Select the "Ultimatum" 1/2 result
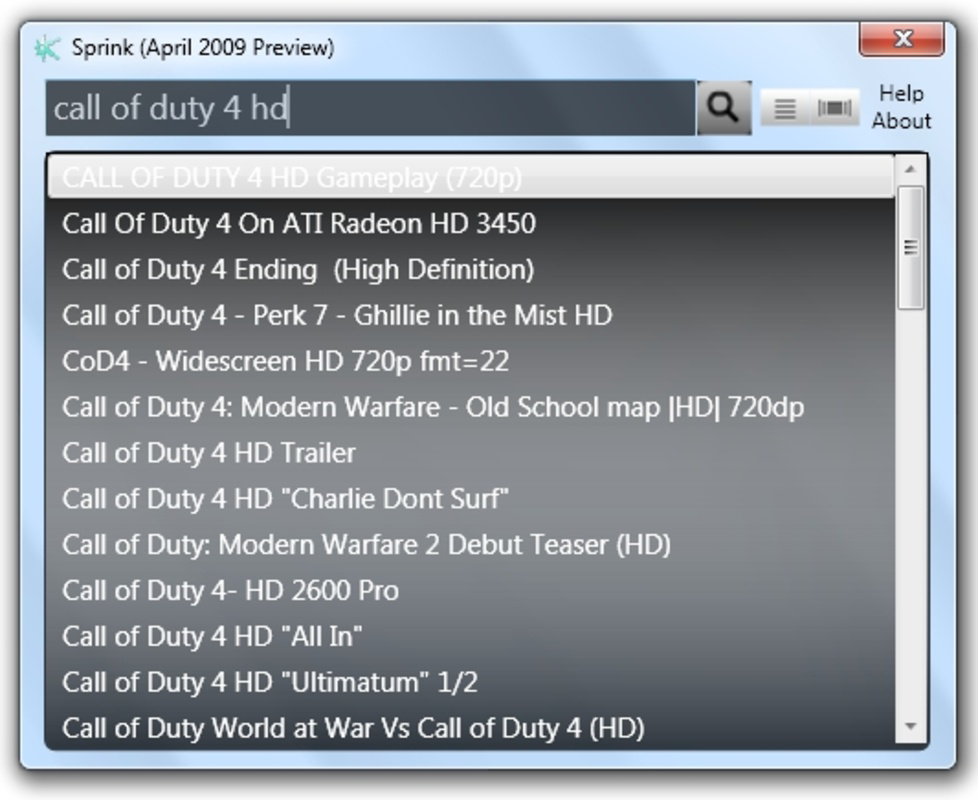The image size is (978, 800). pos(471,682)
